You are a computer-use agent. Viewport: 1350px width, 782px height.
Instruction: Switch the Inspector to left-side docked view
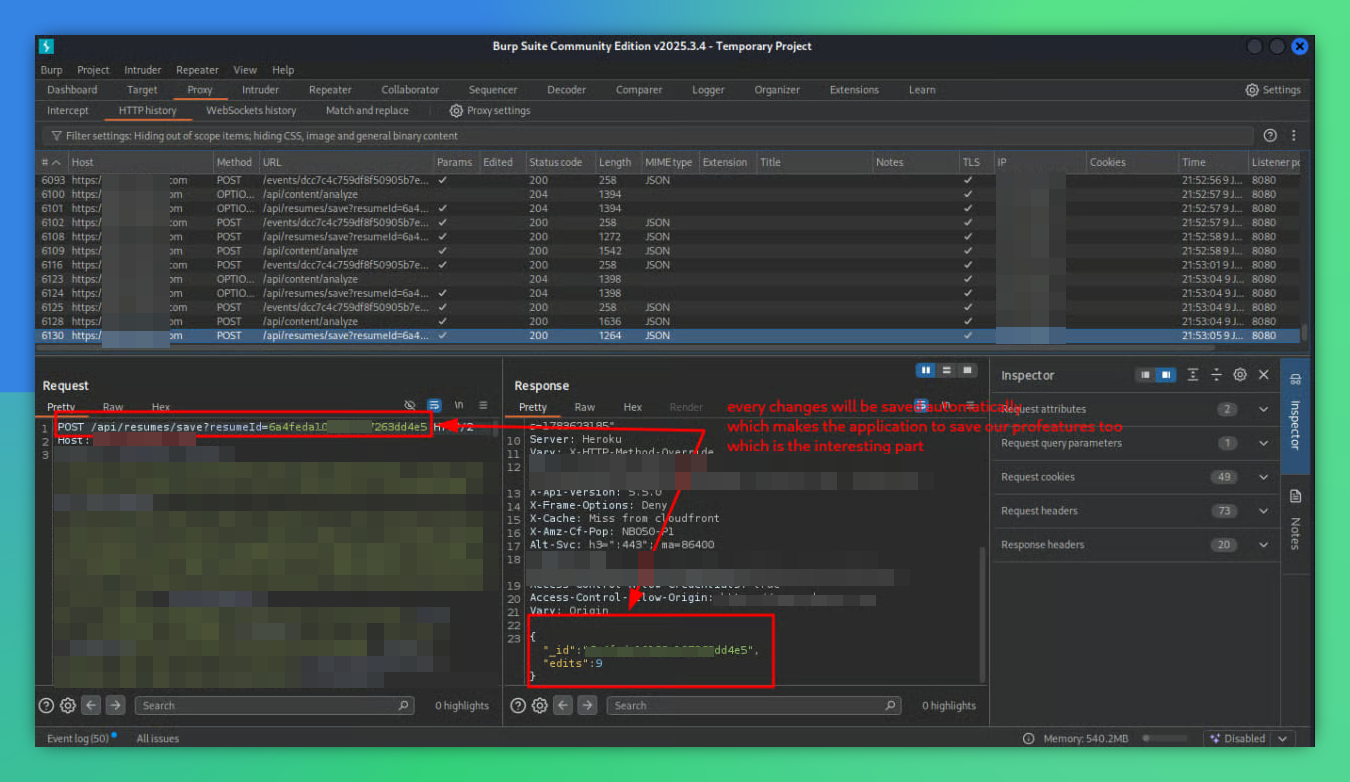coord(1146,375)
